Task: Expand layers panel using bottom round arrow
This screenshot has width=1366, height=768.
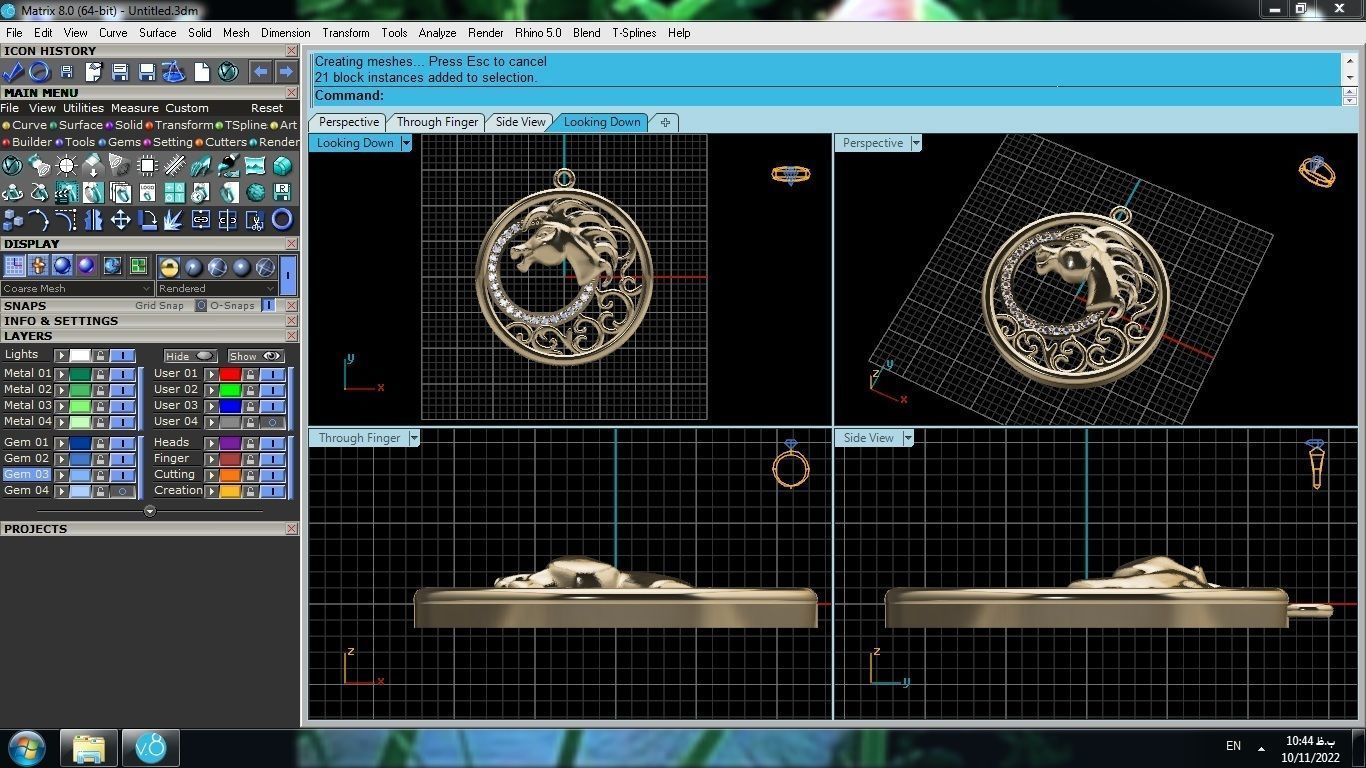Action: 150,511
